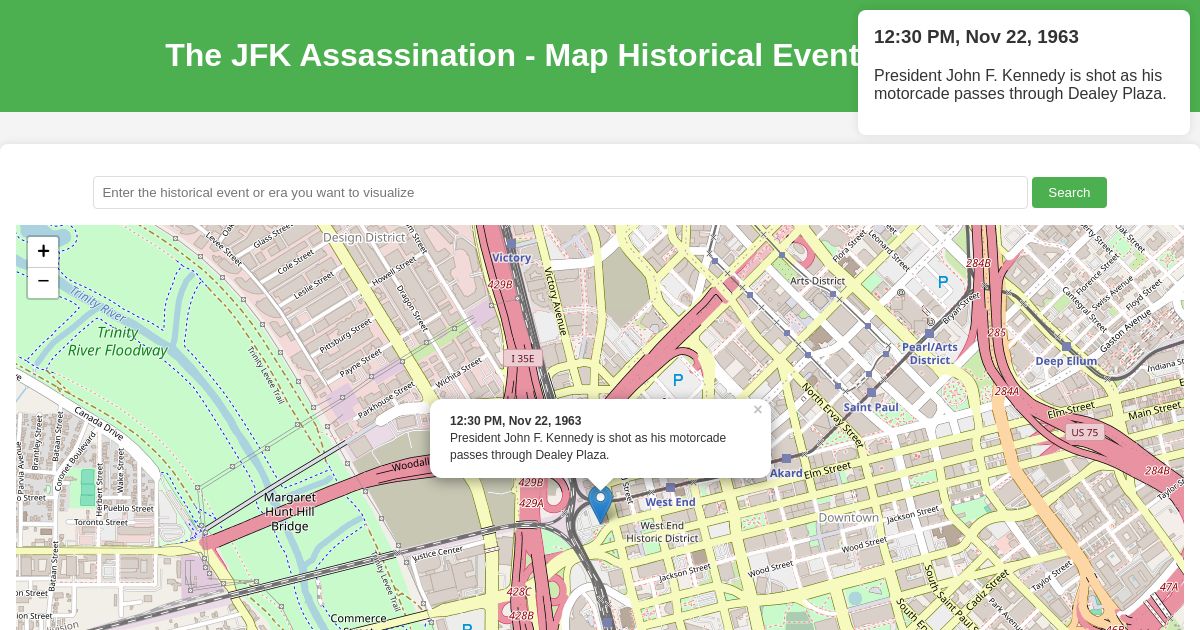The width and height of the screenshot is (1200, 630).
Task: Click the Deep Ellum neighborhood label
Action: click(x=1066, y=361)
